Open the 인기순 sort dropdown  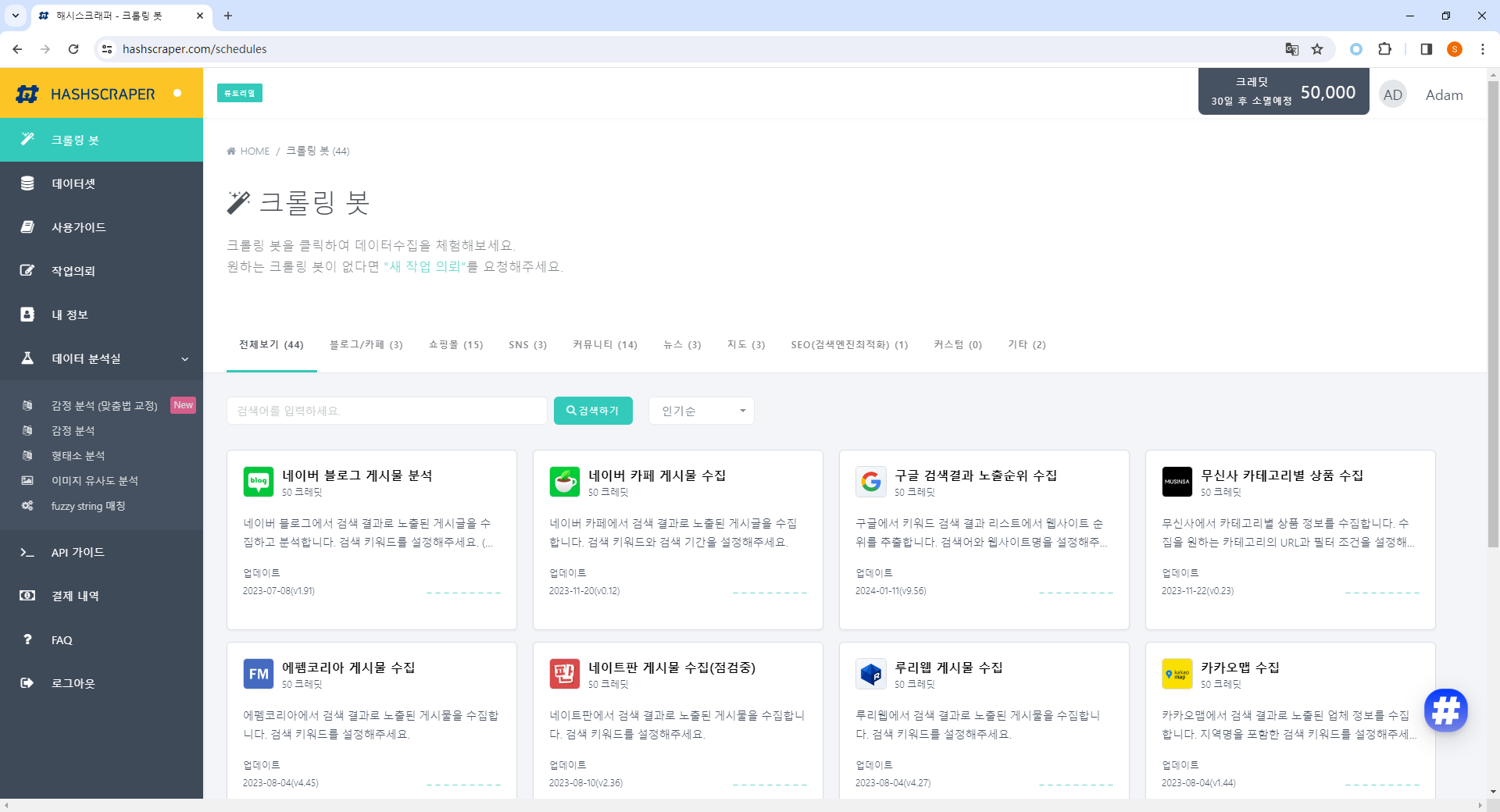tap(702, 411)
